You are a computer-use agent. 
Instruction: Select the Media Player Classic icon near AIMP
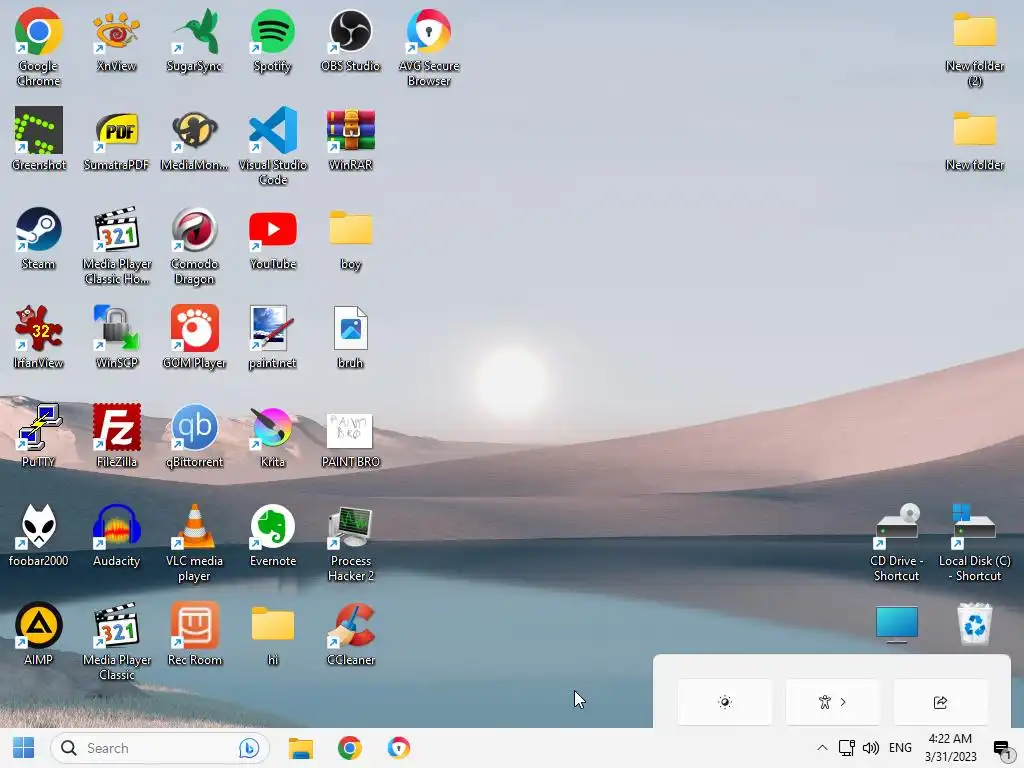point(116,641)
